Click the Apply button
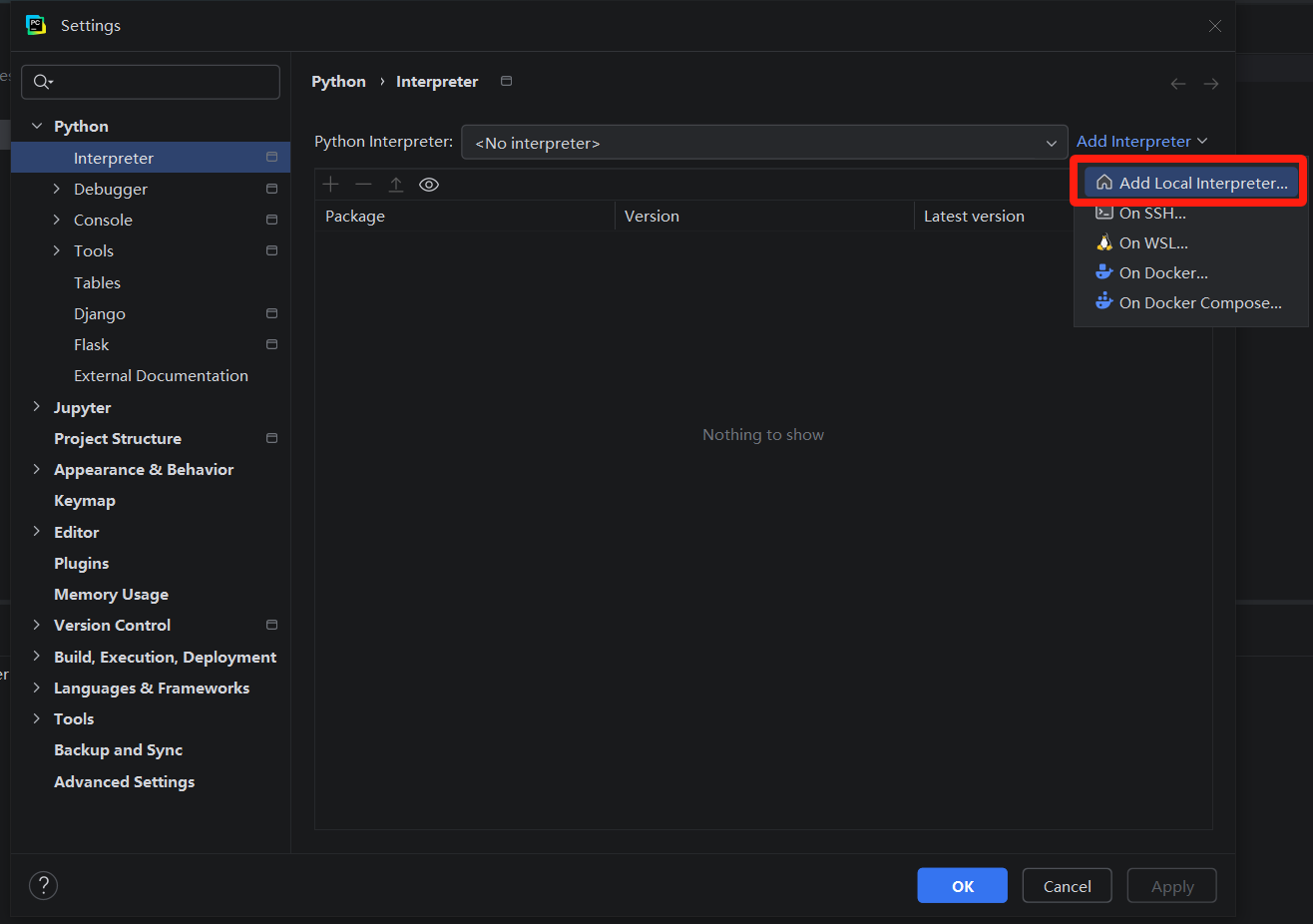Image resolution: width=1313 pixels, height=924 pixels. coord(1171,886)
